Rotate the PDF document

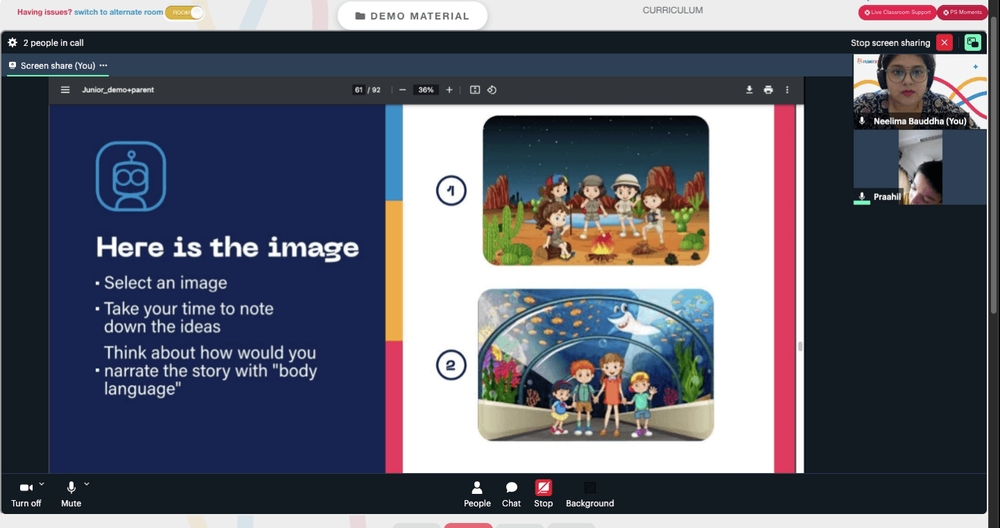492,90
